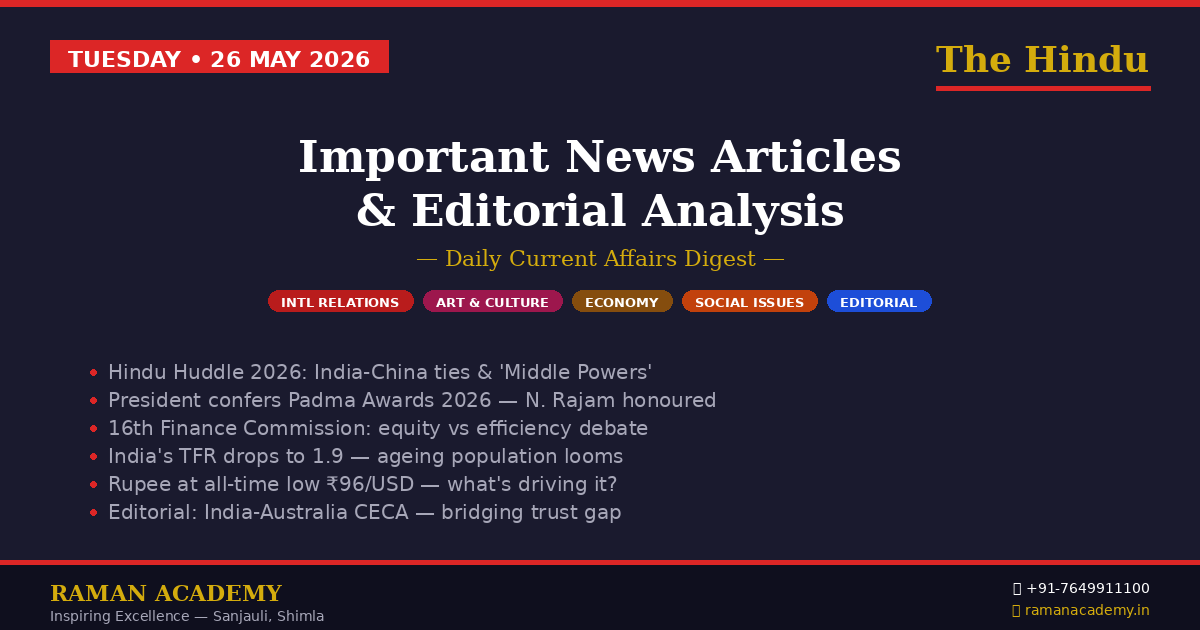Viewport: 1200px width, 630px height.
Task: Select the 'Important News Articles' heading line
Action: 600,157
